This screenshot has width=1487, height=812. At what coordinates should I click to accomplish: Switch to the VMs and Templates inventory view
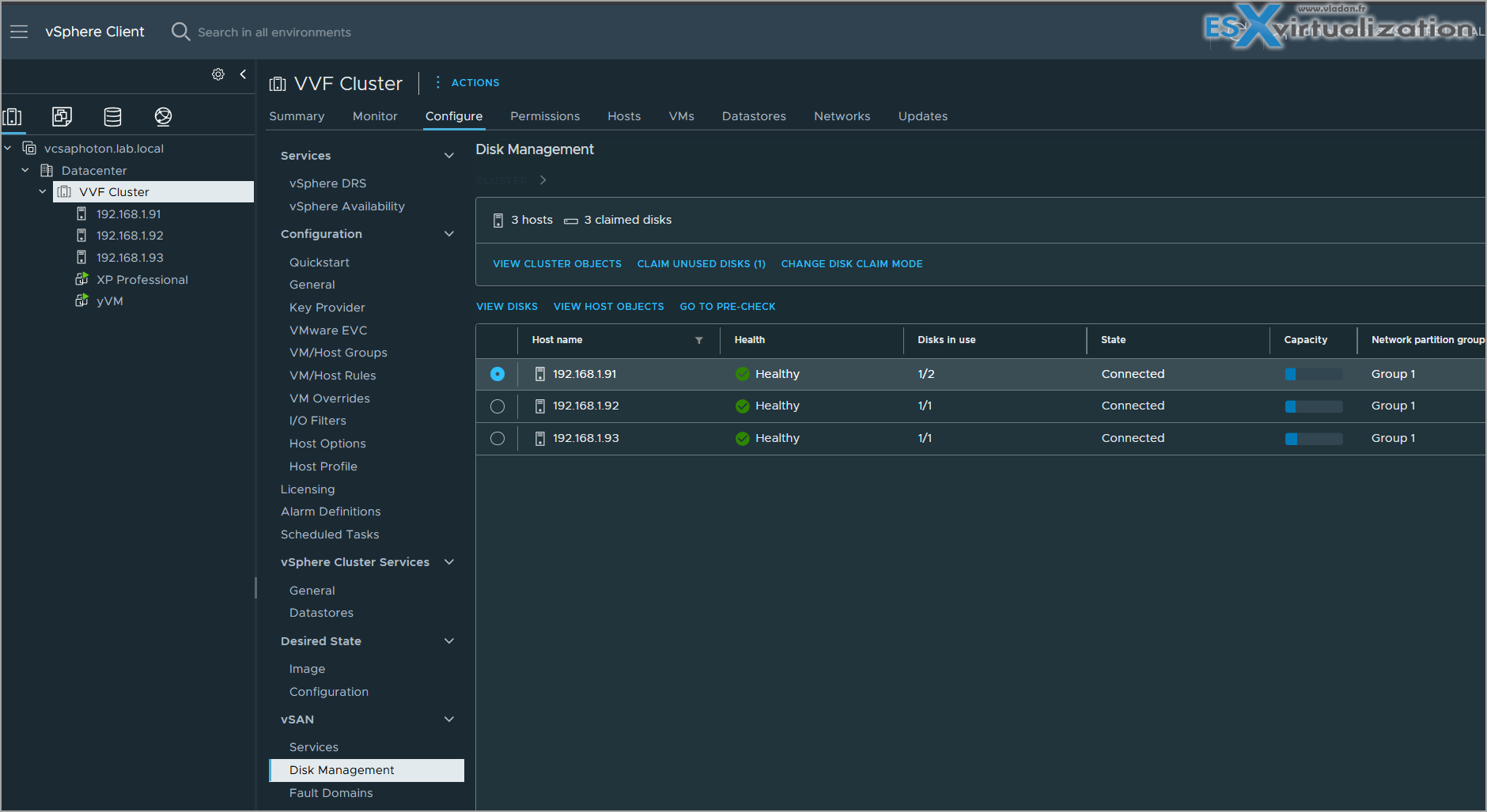pyautogui.click(x=62, y=117)
